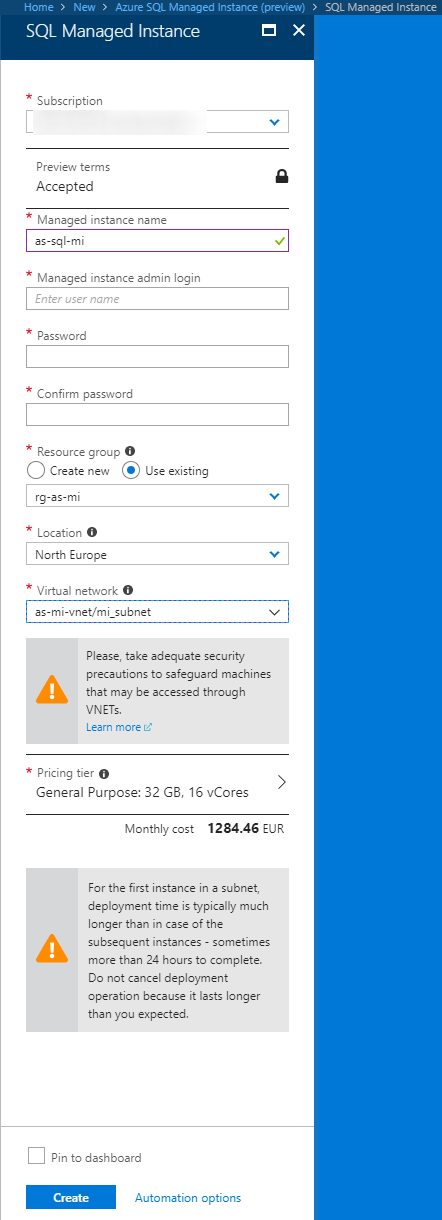
Task: Close the SQL Managed Instance blade
Action: 298,31
